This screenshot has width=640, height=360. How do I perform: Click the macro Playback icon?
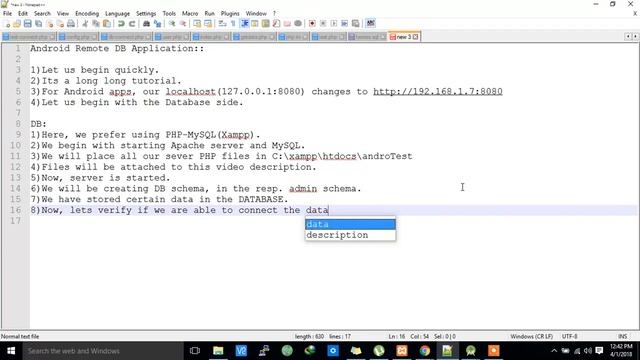click(x=334, y=24)
